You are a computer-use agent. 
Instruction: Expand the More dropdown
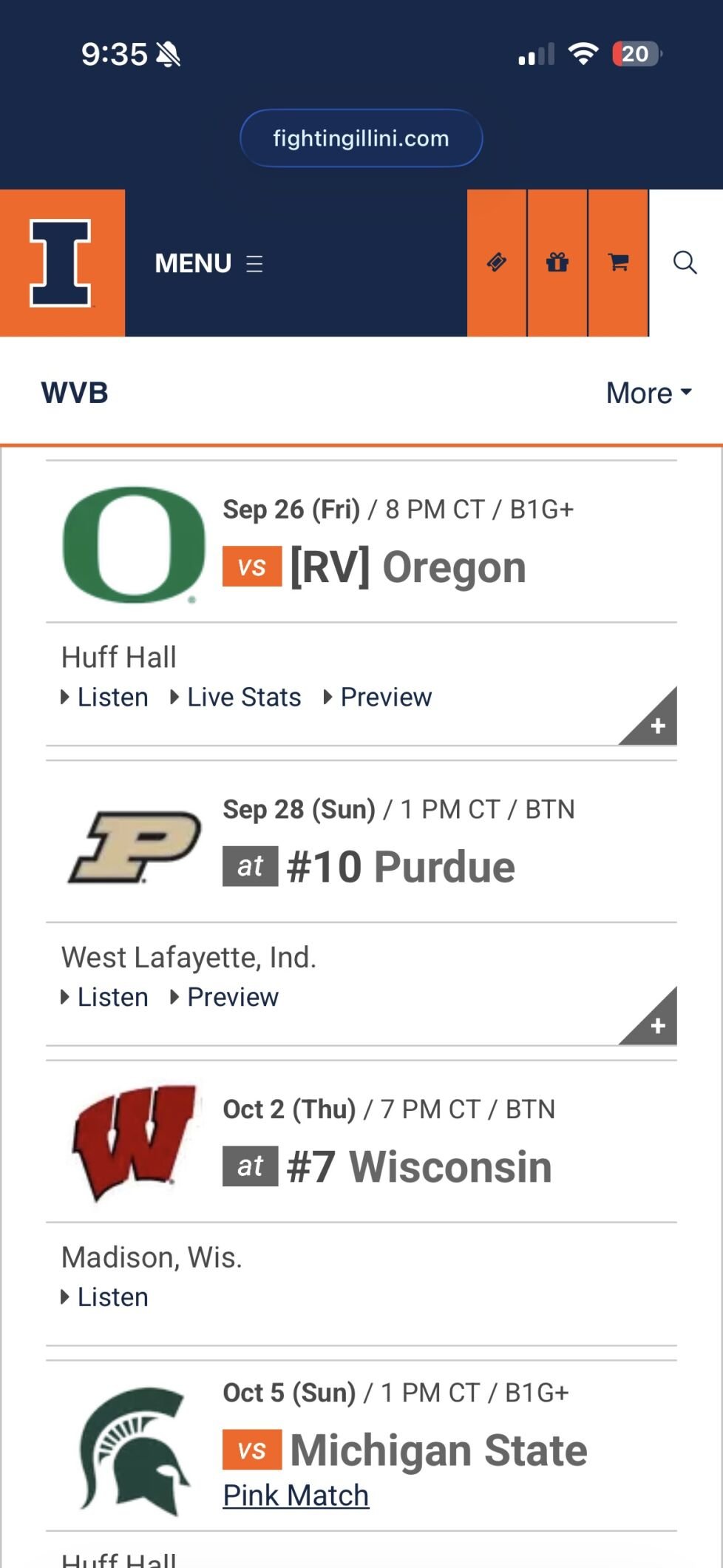pos(648,393)
